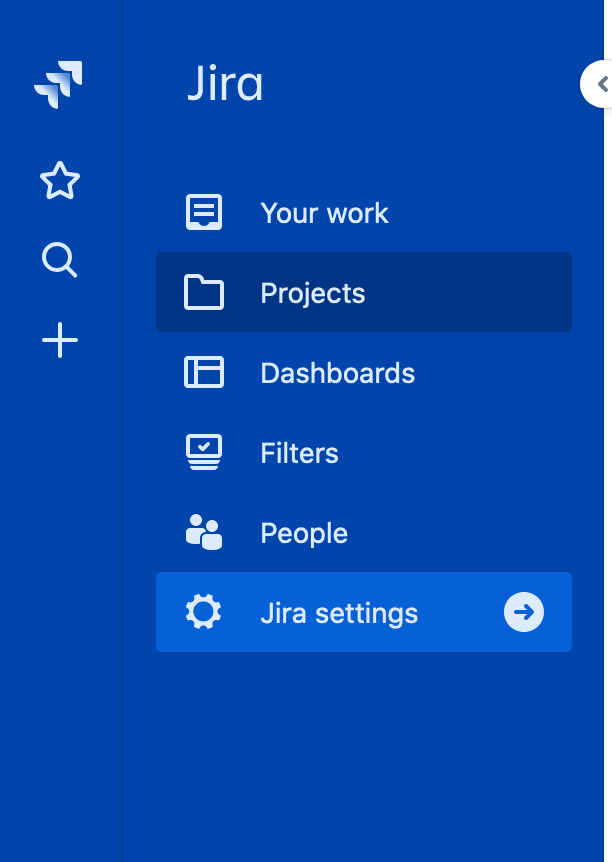This screenshot has width=612, height=862.
Task: Click the Dashboards layout icon
Action: pyautogui.click(x=204, y=372)
